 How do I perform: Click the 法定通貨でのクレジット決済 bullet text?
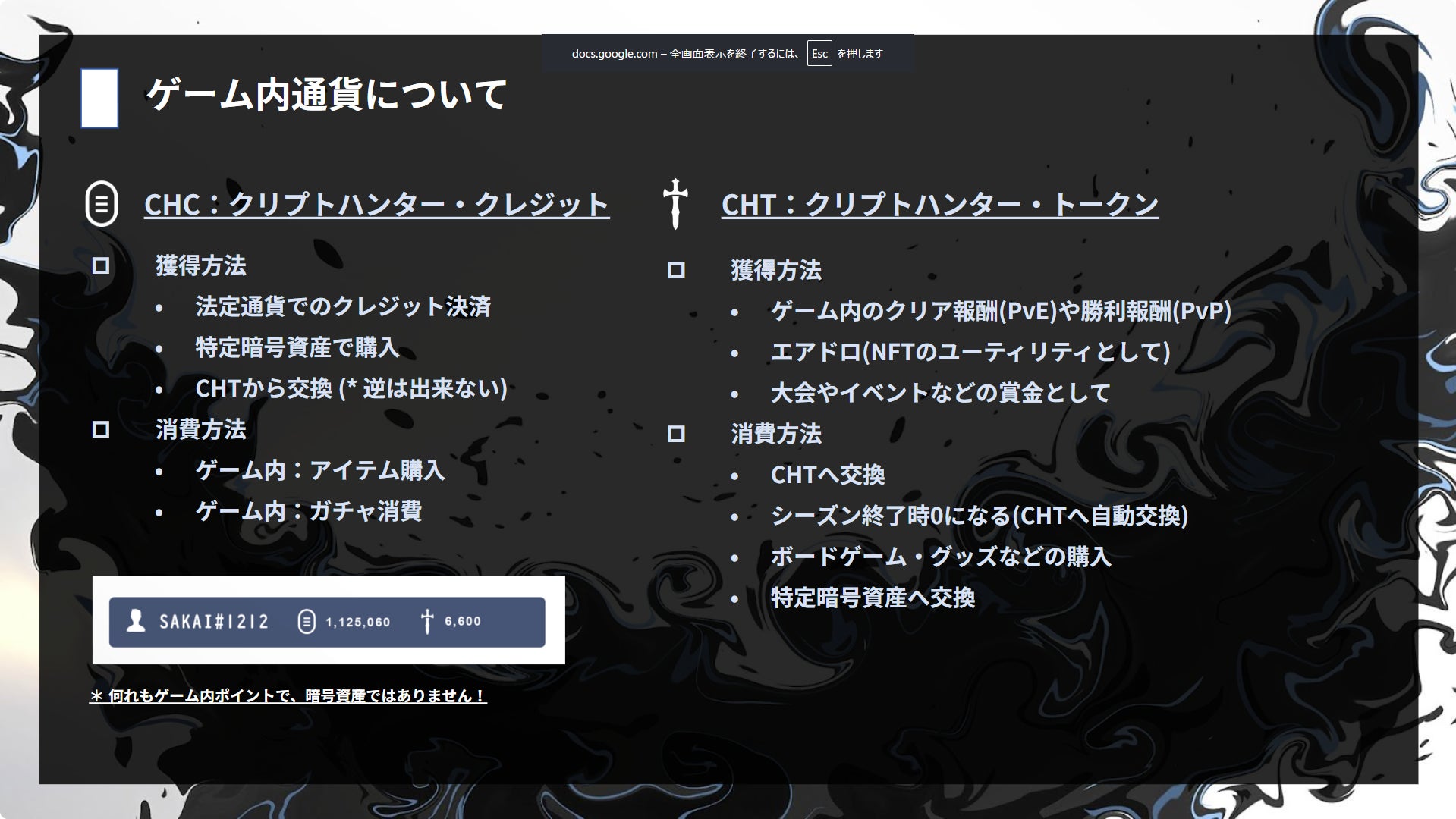[343, 307]
